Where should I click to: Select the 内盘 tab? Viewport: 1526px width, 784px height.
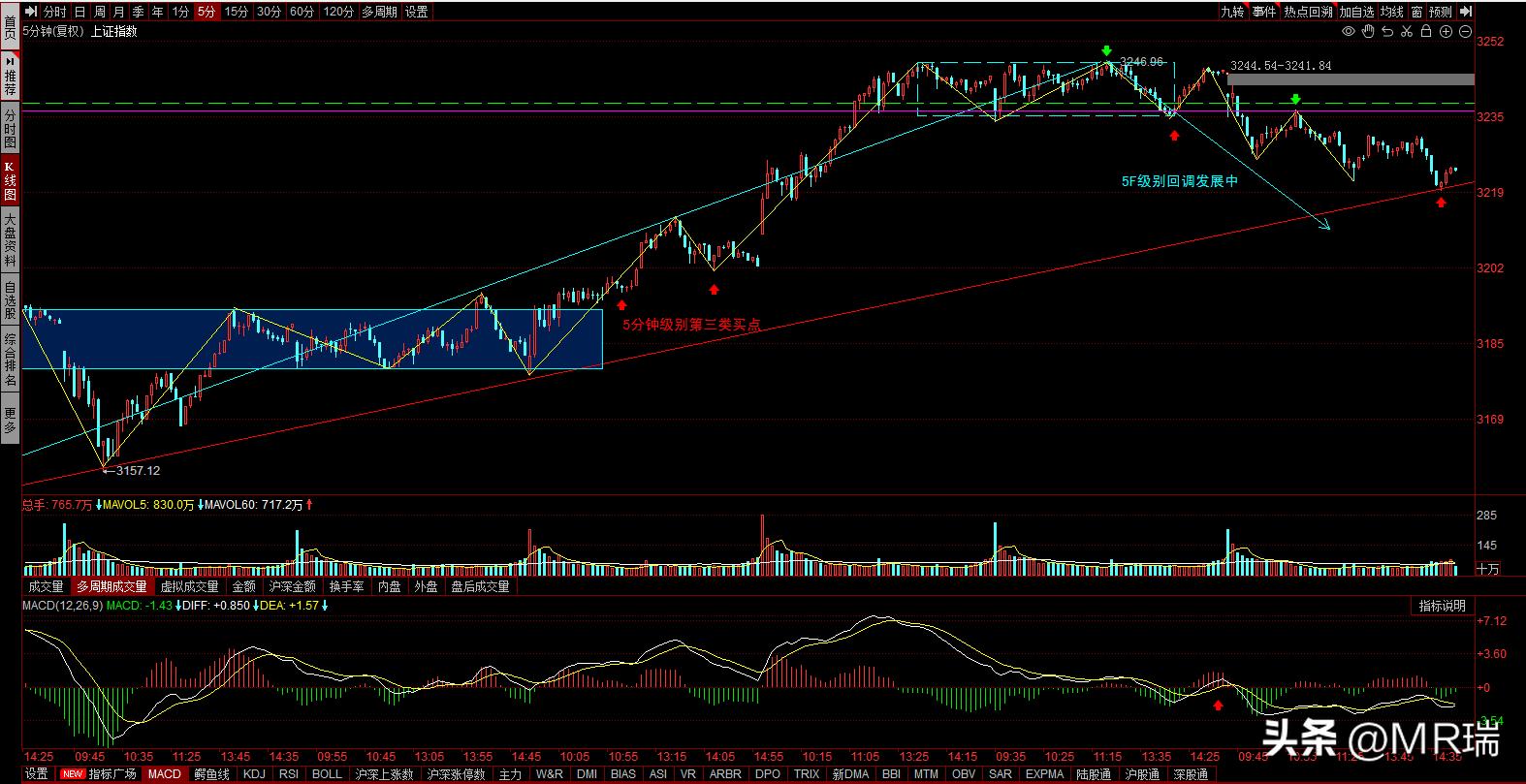tap(389, 586)
